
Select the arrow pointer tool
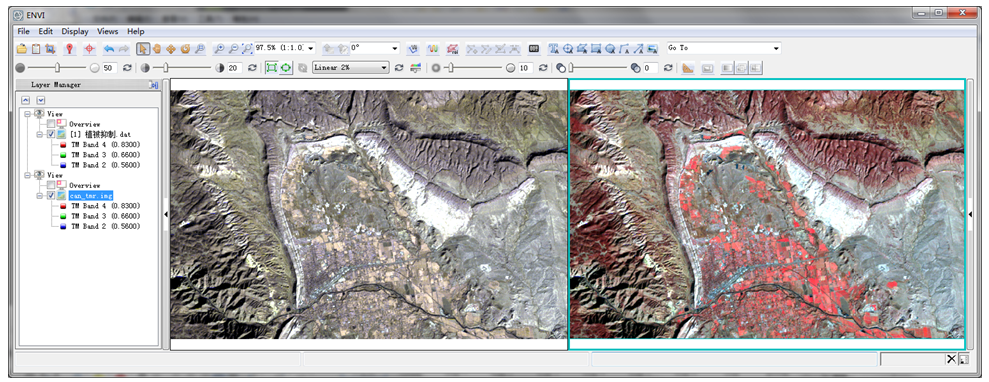143,49
